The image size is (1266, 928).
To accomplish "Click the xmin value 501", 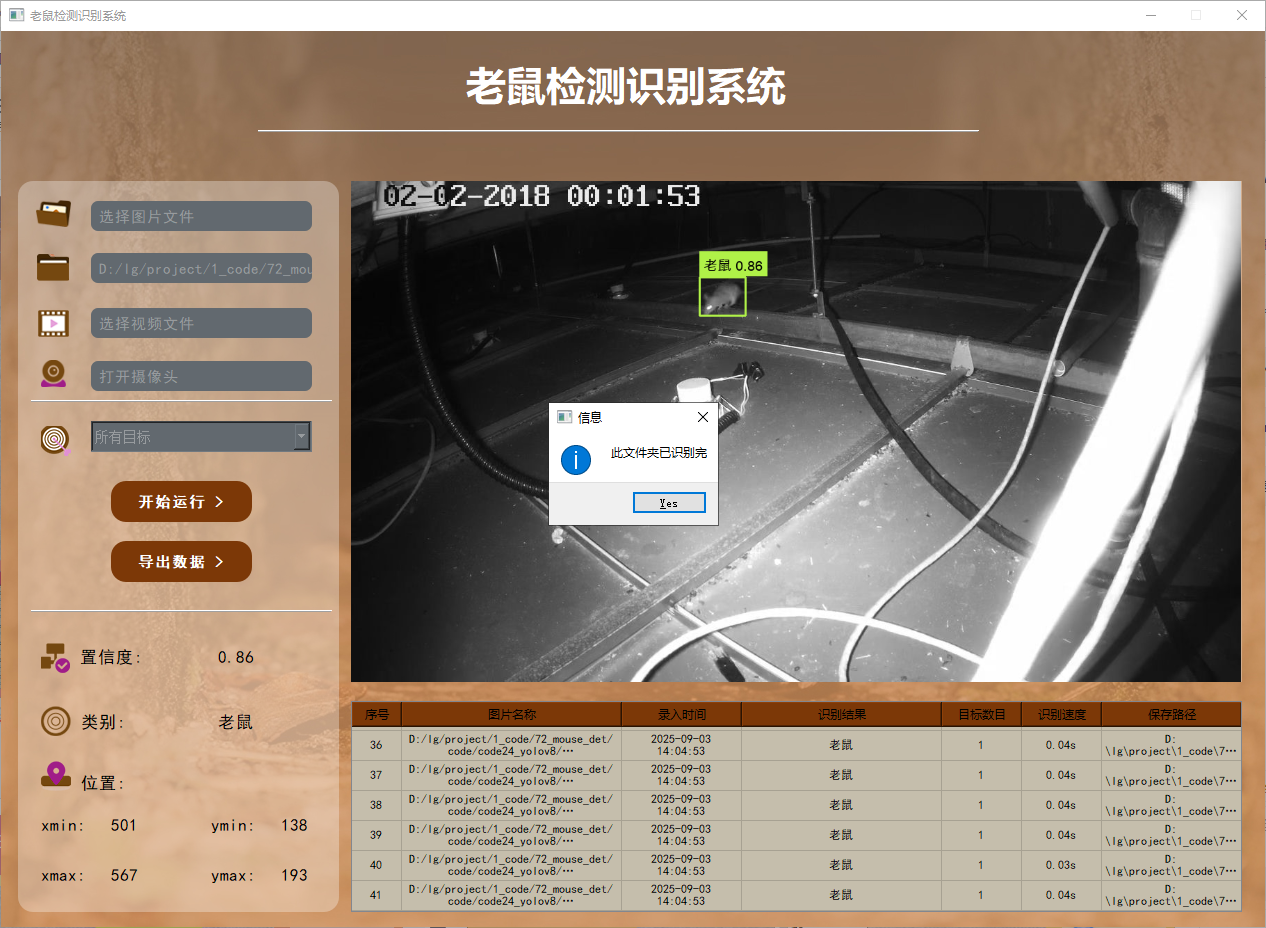I will 123,825.
